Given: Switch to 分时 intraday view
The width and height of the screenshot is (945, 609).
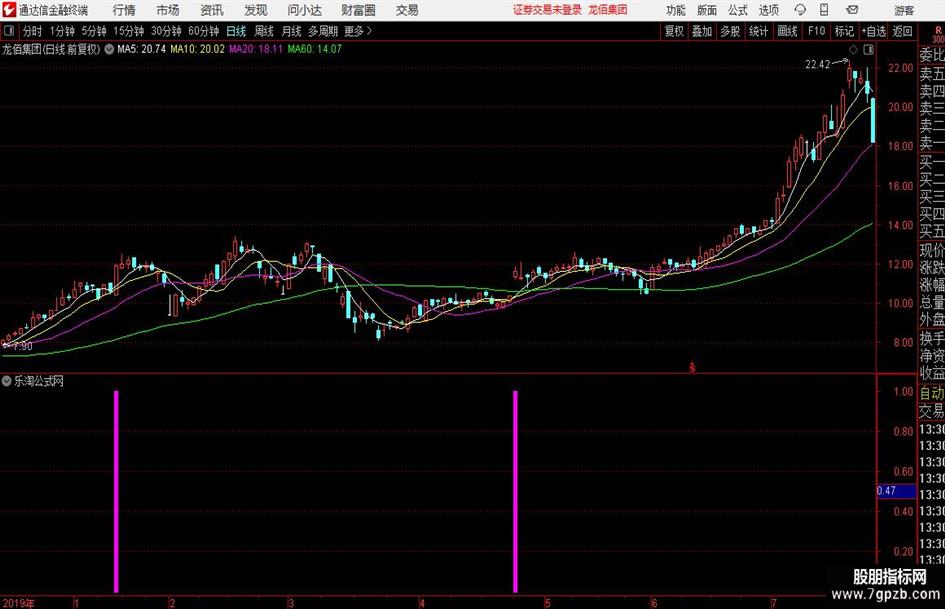Looking at the screenshot, I should click(32, 31).
